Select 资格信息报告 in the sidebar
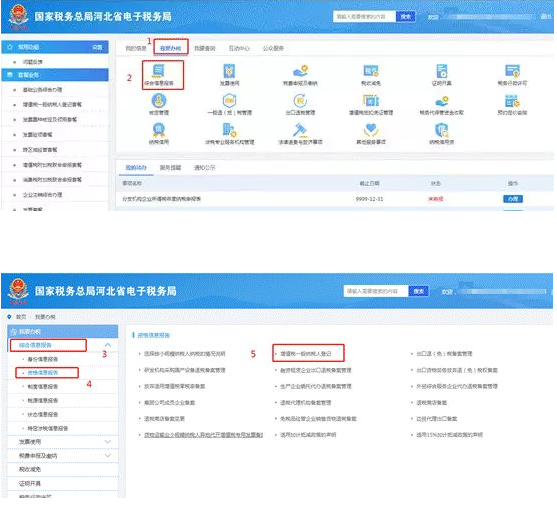Image resolution: width=557 pixels, height=532 pixels. click(x=43, y=373)
